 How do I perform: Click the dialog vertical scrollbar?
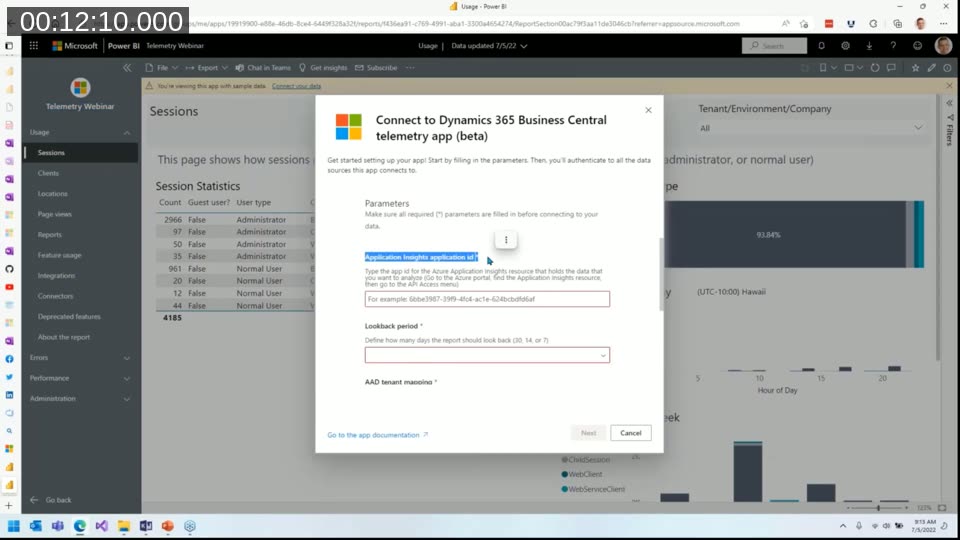tap(661, 274)
